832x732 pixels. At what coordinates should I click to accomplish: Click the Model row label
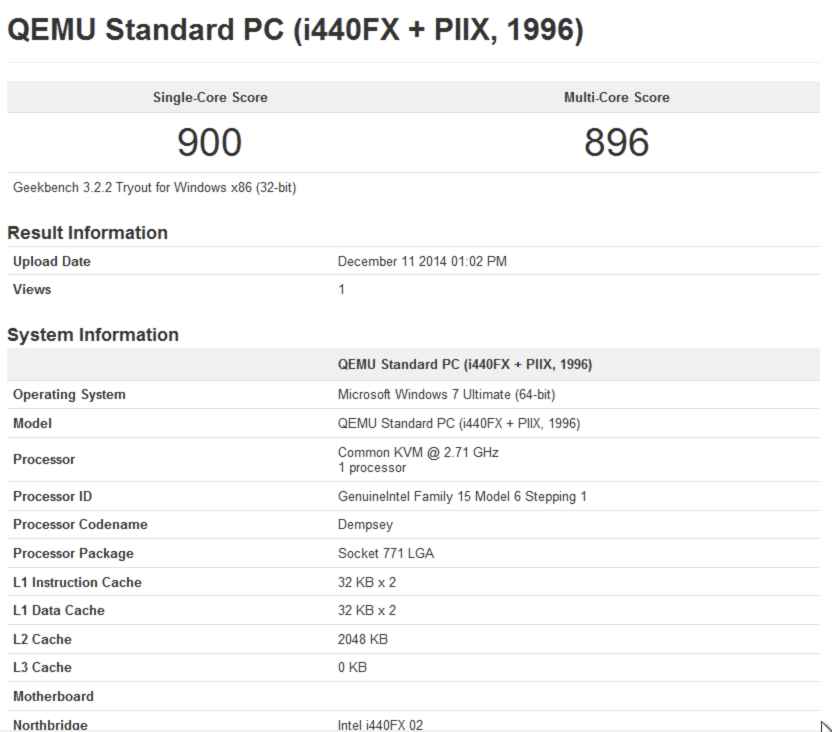pyautogui.click(x=33, y=423)
